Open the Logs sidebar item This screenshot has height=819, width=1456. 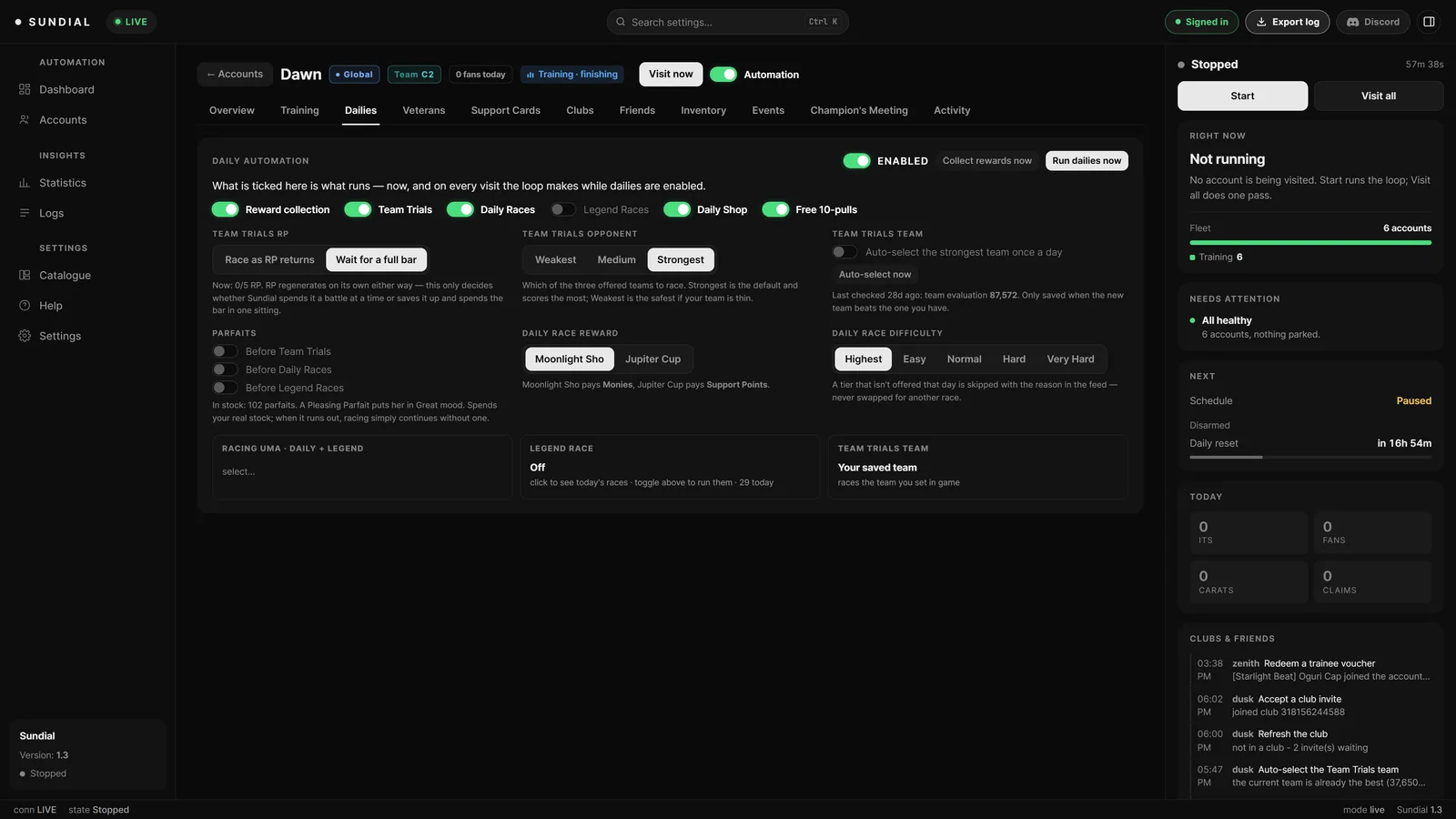coord(51,213)
